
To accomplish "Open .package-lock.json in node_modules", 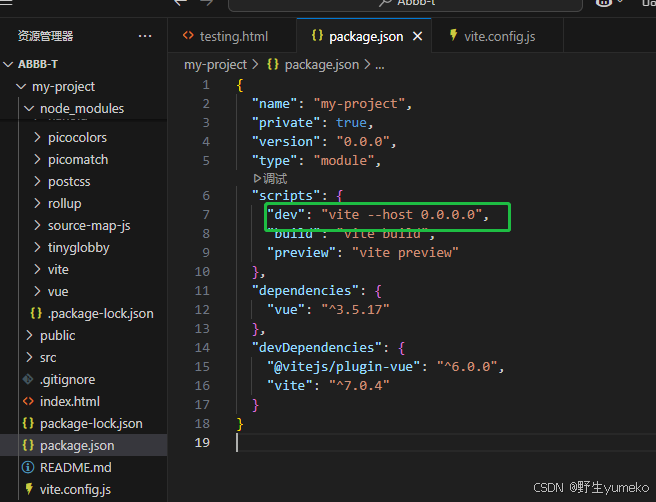I will 100,313.
